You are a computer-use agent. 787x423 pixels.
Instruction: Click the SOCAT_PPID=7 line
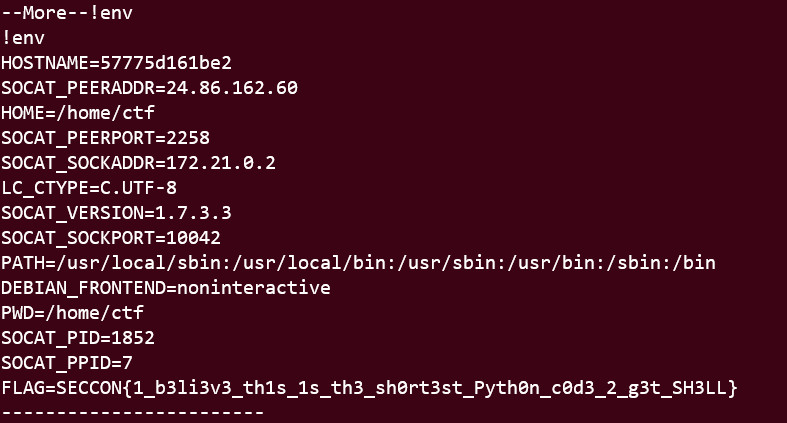coord(67,362)
